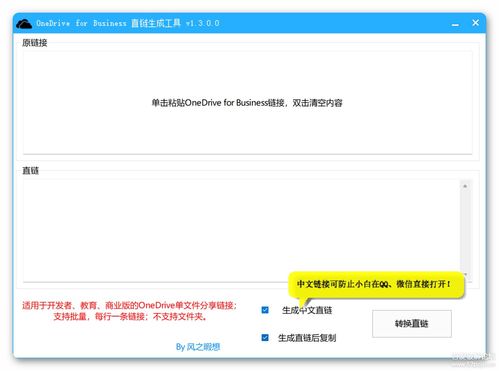Click the red text 适用于开发者、教育、商业版
The image size is (499, 371).
[80, 305]
